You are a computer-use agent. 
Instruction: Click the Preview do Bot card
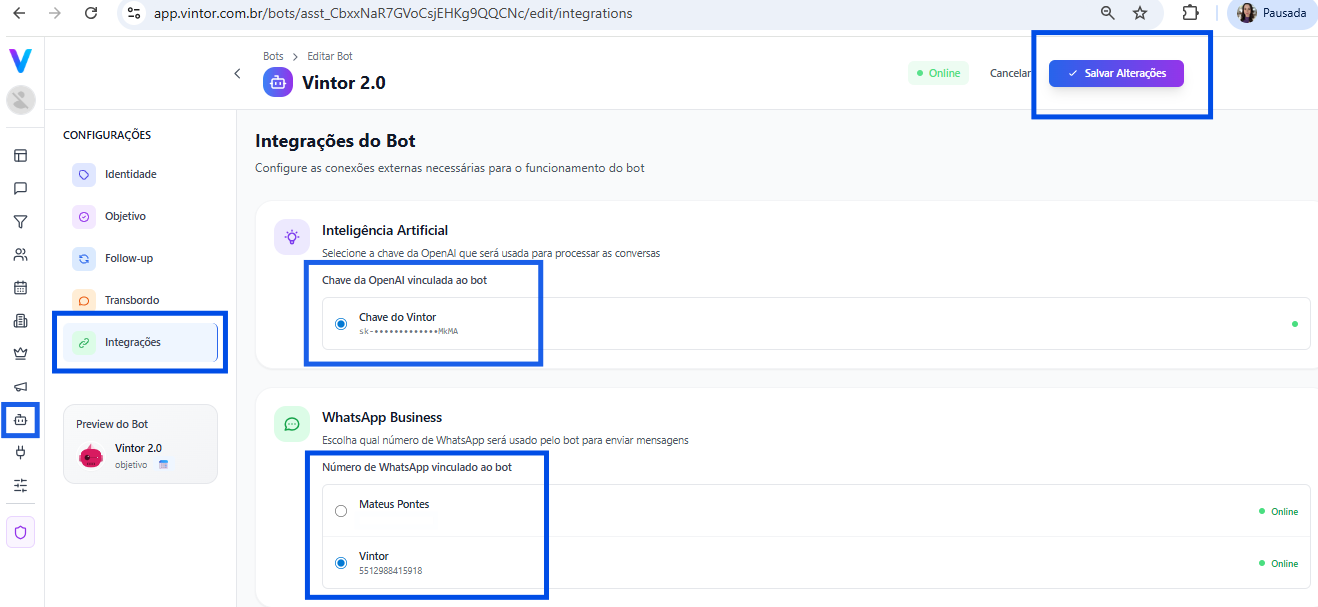click(140, 444)
